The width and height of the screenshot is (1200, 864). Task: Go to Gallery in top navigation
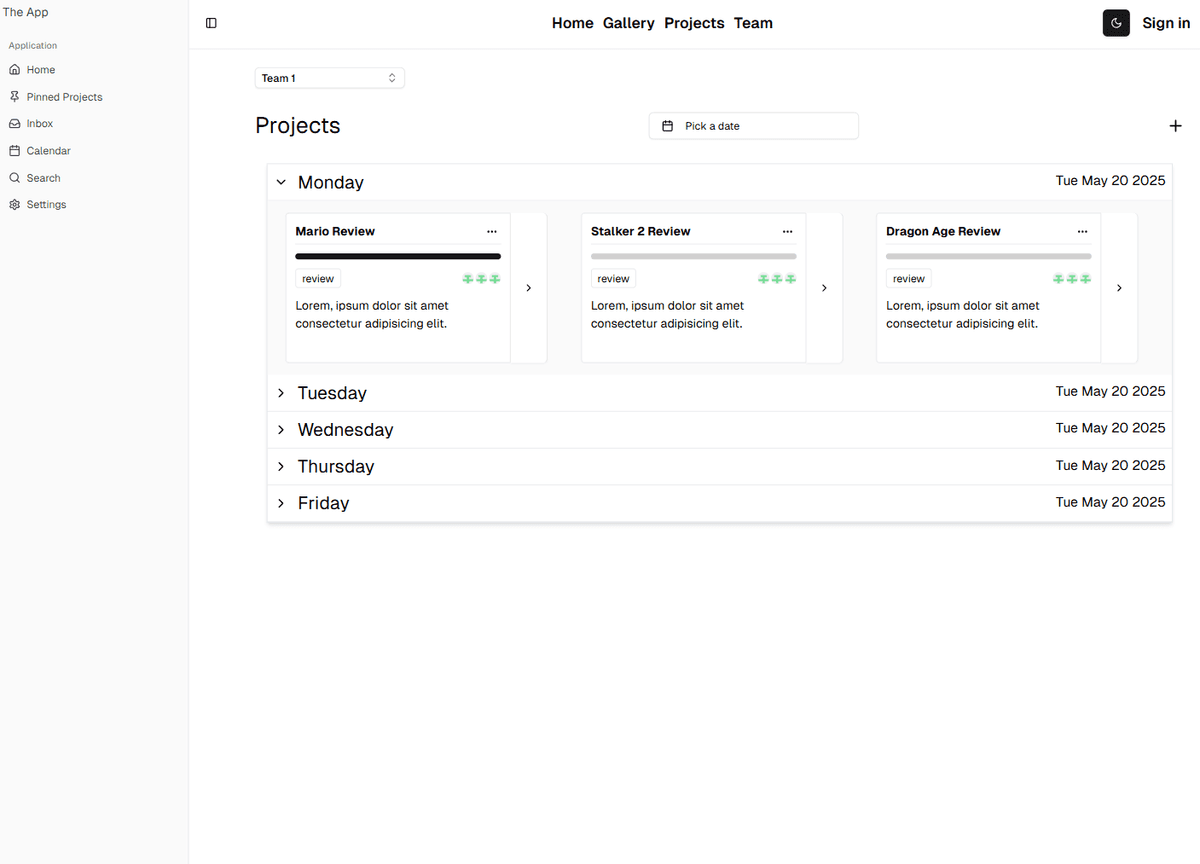pos(628,23)
